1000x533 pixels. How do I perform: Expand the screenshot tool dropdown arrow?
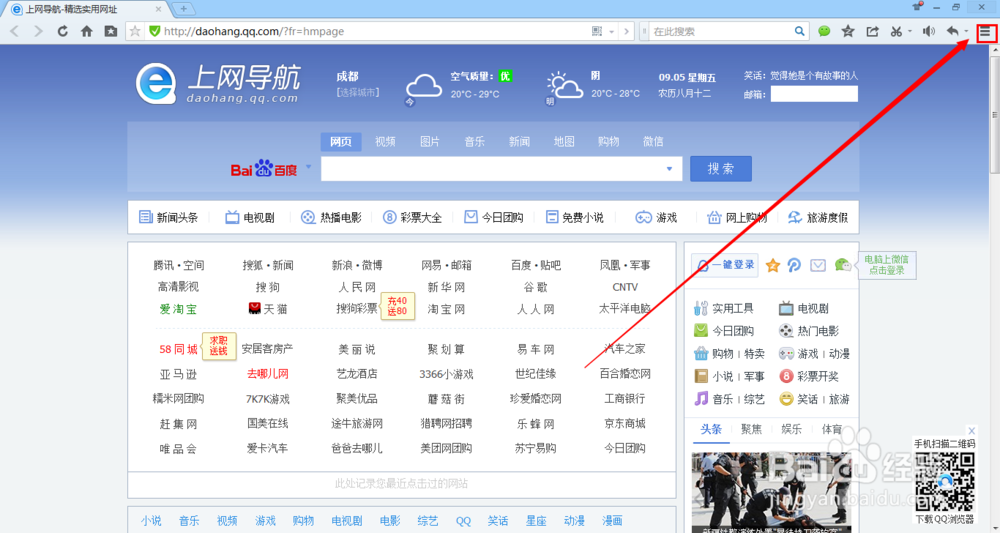click(909, 31)
